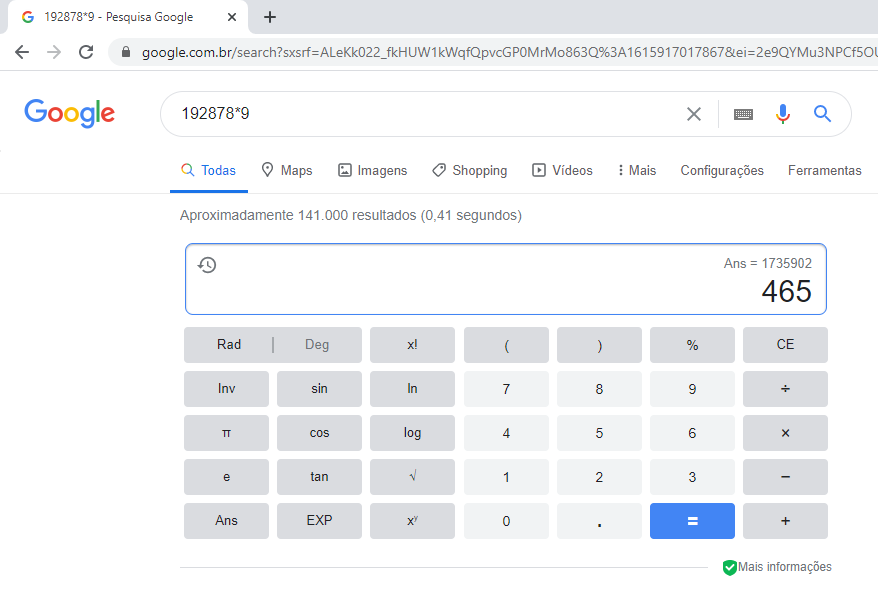The height and width of the screenshot is (592, 878).
Task: Click the calculator 4 key
Action: (506, 433)
